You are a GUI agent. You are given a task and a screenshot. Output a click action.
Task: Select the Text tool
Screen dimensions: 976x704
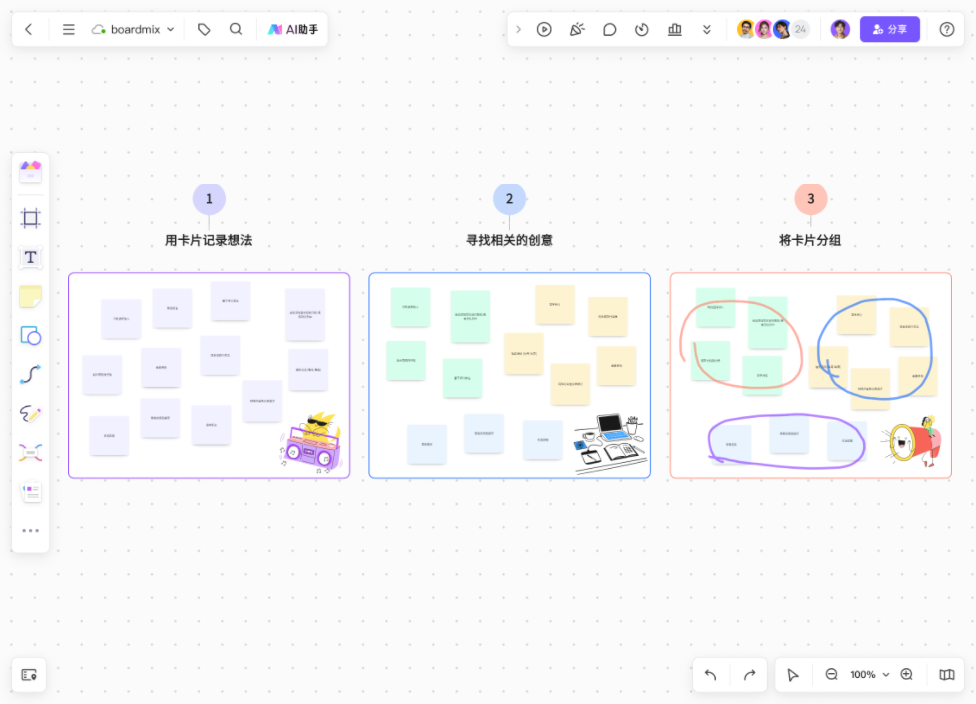pos(31,257)
